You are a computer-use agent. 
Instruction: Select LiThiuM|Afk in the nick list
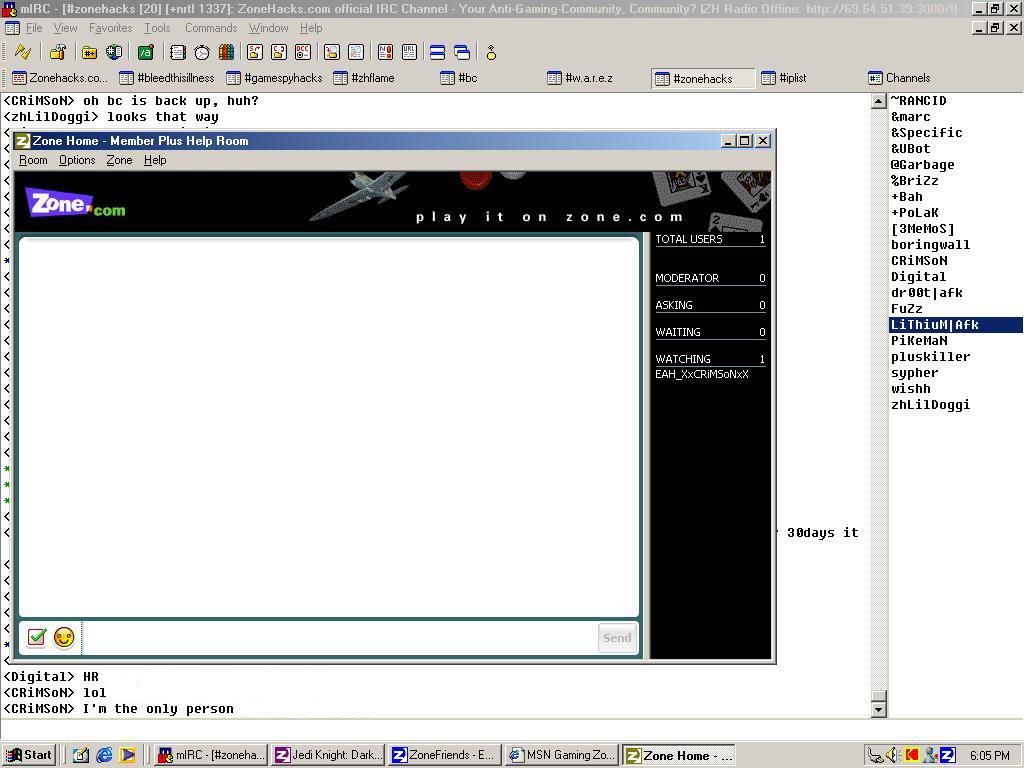pos(955,325)
